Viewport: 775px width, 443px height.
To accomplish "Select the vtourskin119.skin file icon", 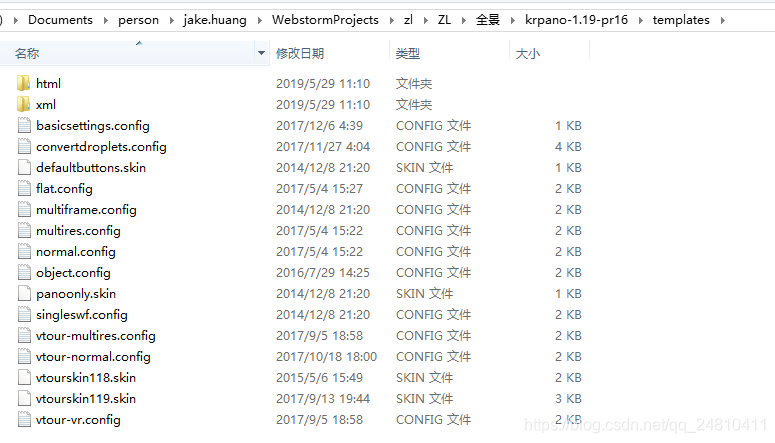I will pos(24,399).
